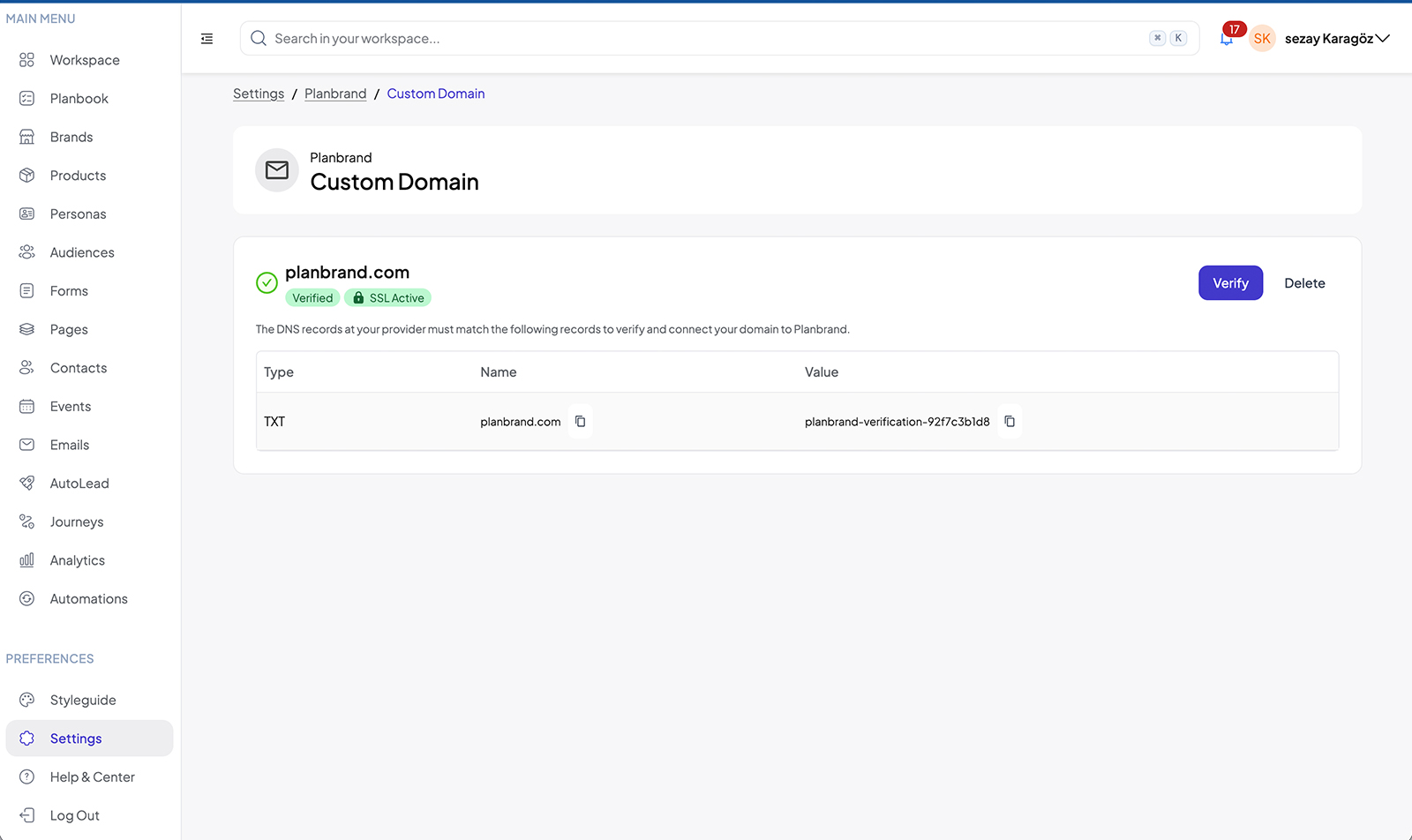1412x840 pixels.
Task: Open Analytics bar chart icon
Action: [x=27, y=560]
